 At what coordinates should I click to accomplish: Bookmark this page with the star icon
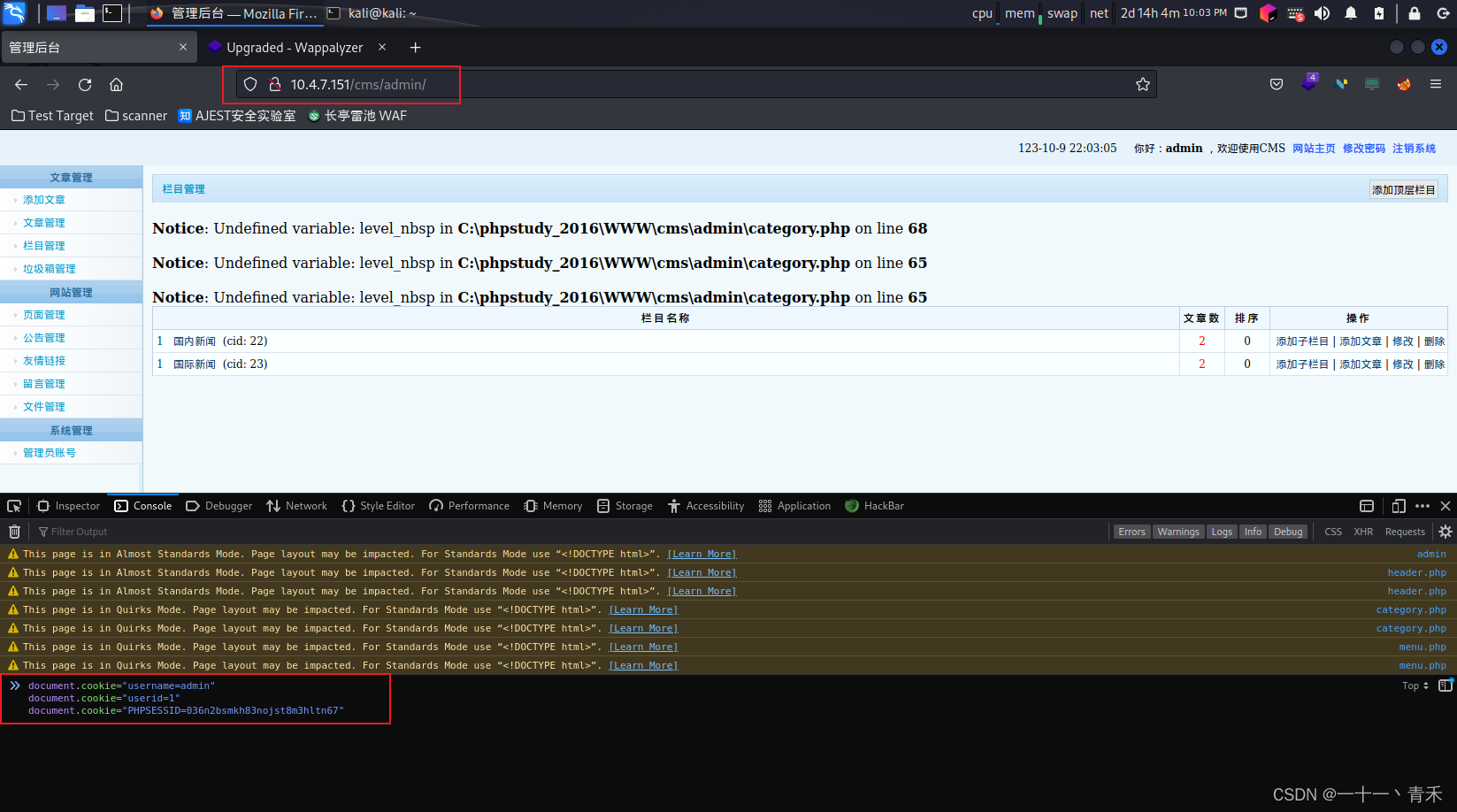[x=1143, y=84]
